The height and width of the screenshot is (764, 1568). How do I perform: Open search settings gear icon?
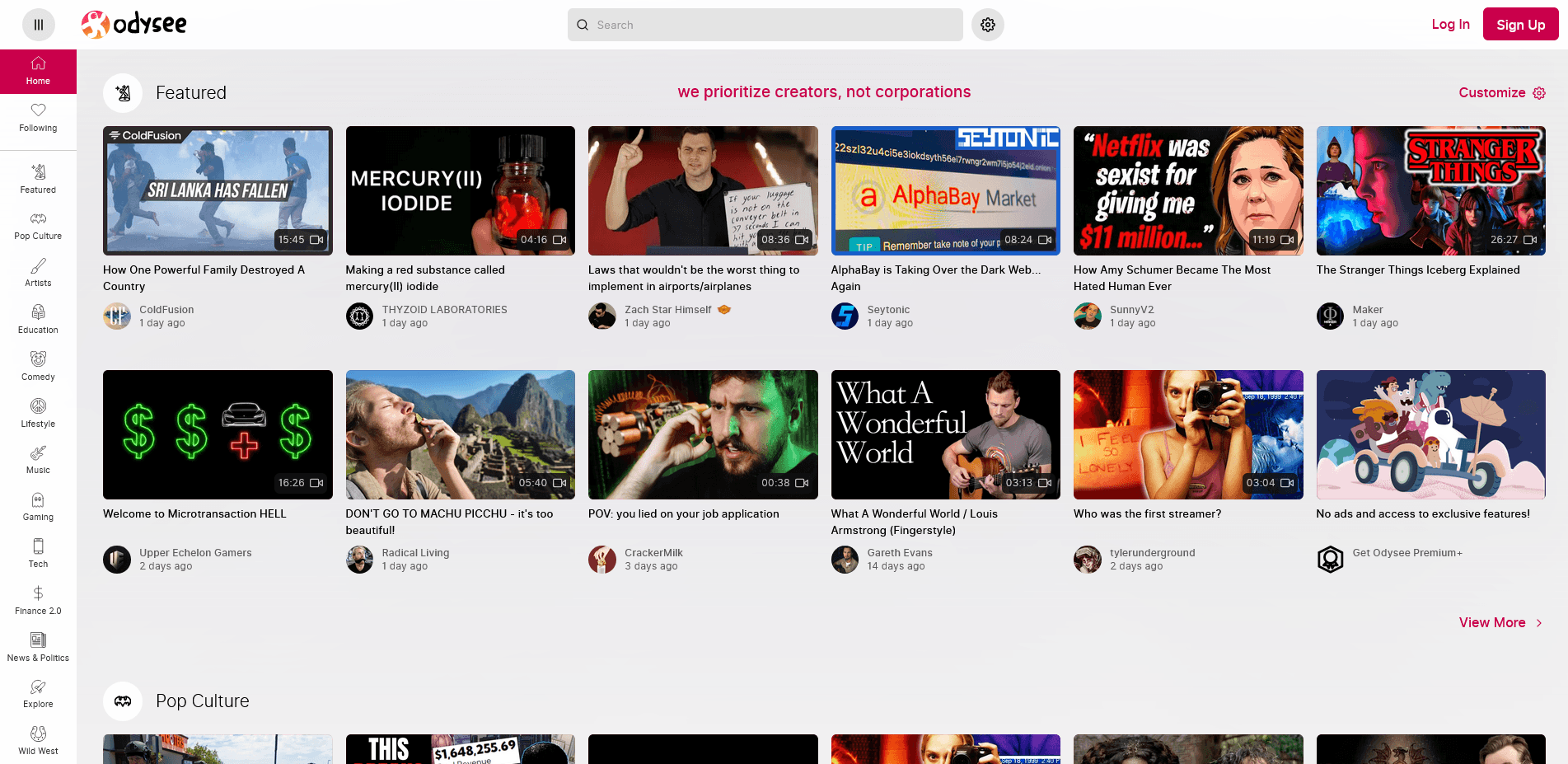(x=987, y=25)
